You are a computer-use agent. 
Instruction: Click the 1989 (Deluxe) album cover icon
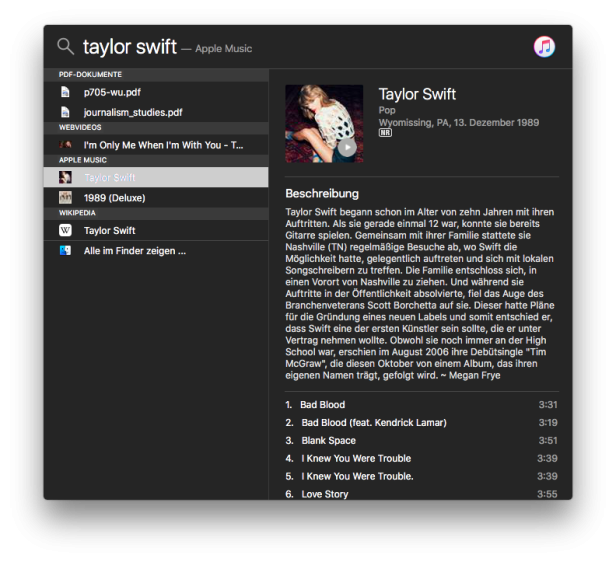point(65,198)
